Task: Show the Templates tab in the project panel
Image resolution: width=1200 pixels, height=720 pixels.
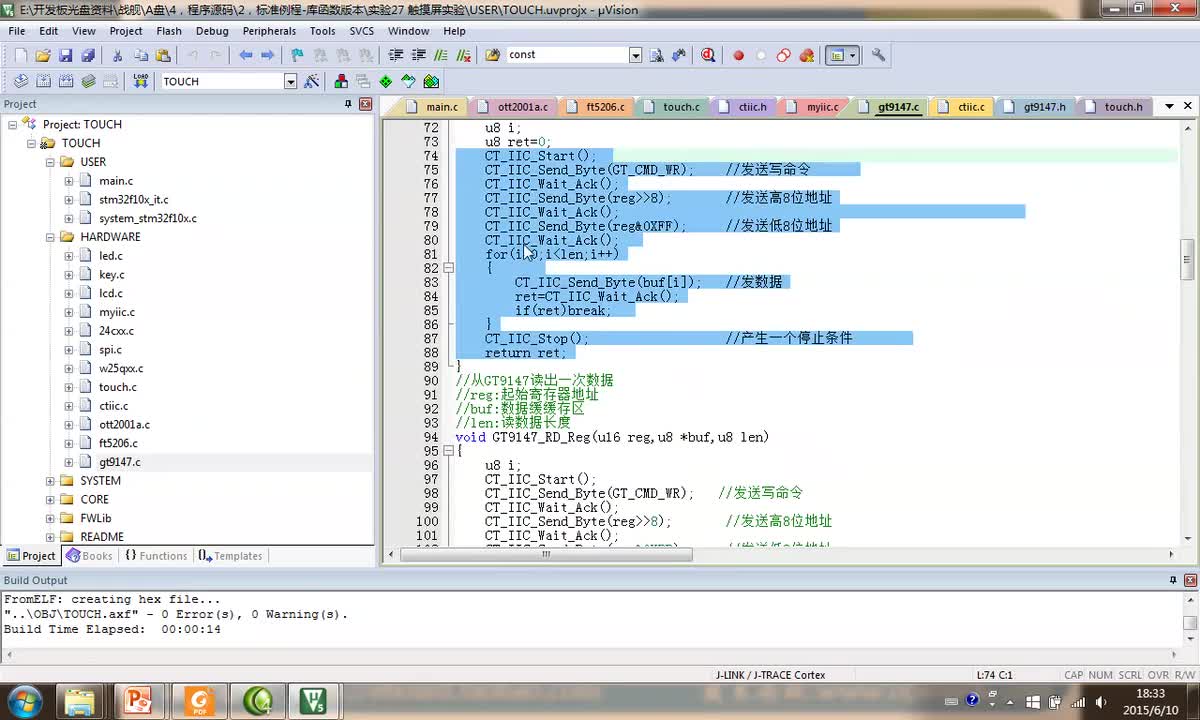Action: (x=229, y=556)
